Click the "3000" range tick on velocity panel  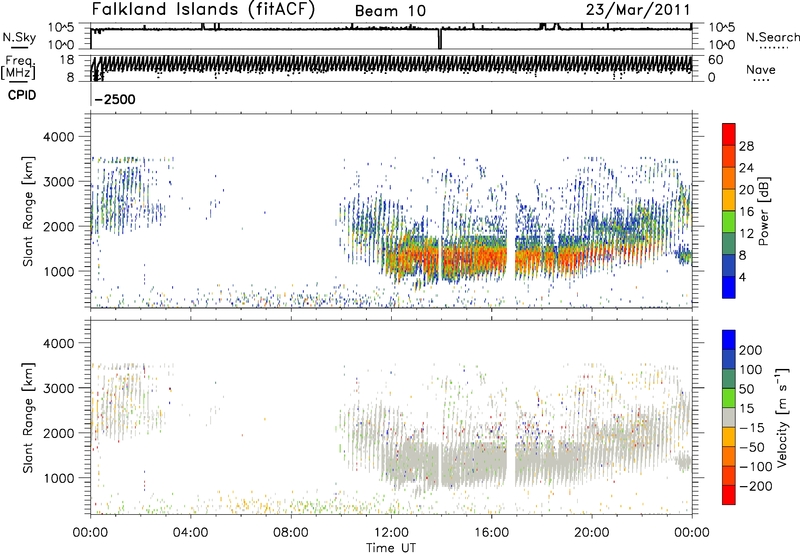coord(59,388)
